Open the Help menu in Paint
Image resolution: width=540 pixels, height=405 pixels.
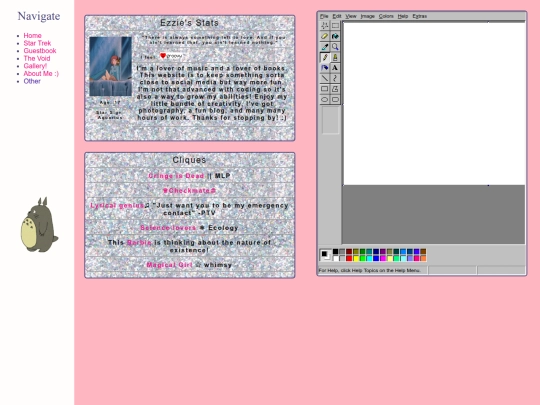pyautogui.click(x=403, y=16)
